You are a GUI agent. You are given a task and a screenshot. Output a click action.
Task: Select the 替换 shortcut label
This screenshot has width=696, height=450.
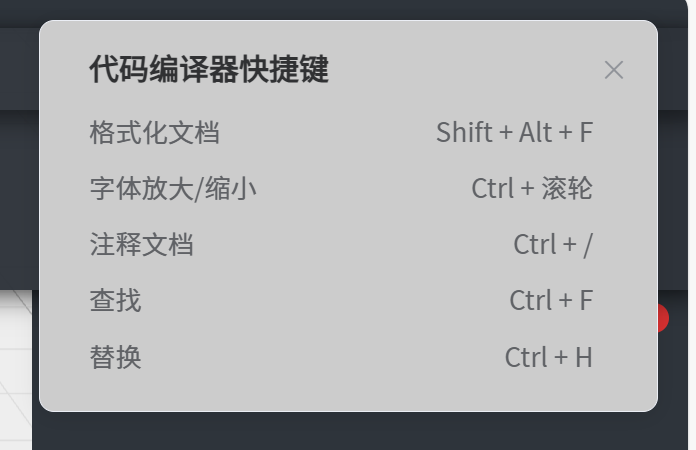[x=115, y=356]
